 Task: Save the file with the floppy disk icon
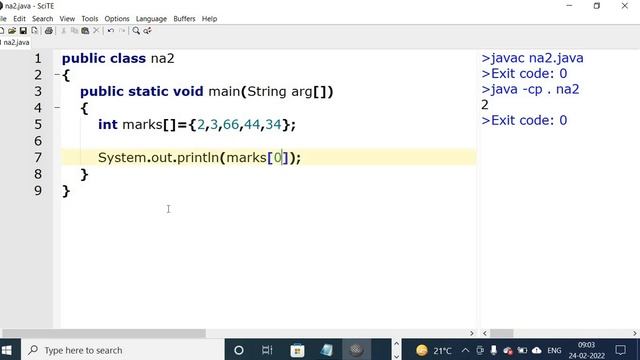23,31
